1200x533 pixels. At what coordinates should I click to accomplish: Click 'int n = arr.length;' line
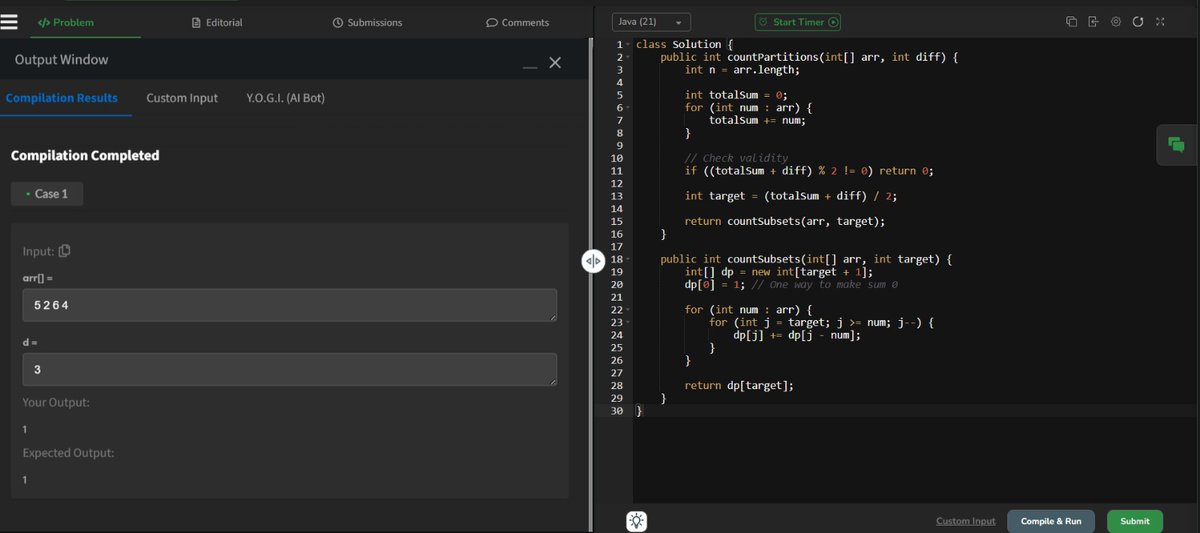tap(742, 70)
